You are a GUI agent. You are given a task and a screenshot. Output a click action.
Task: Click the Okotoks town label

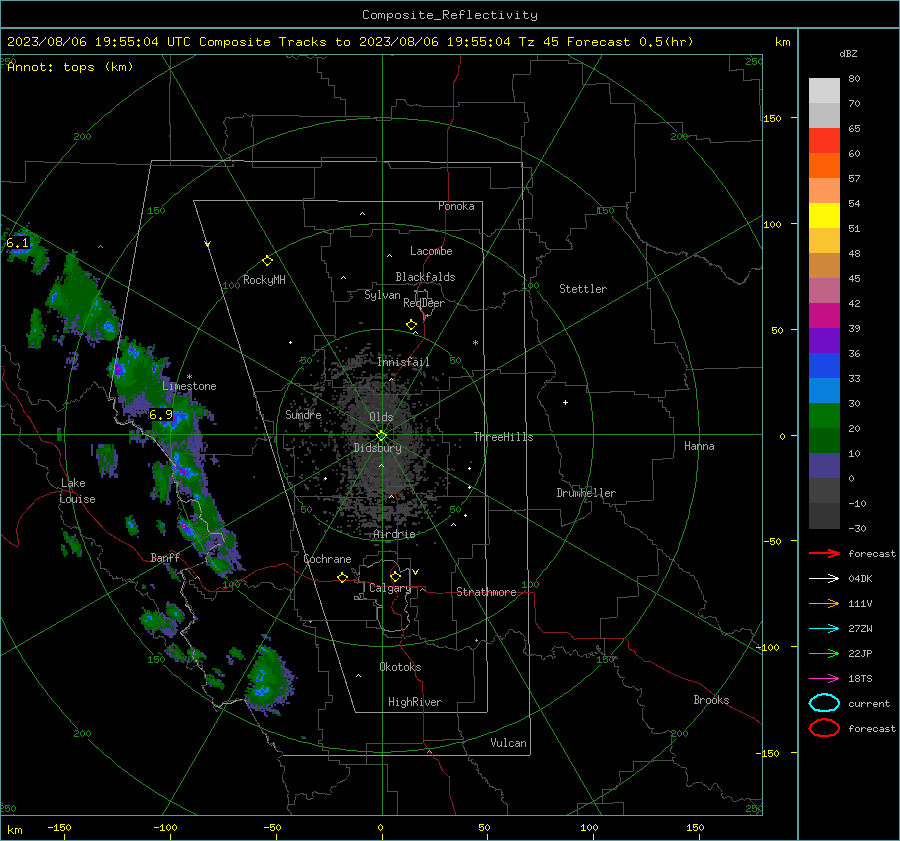tap(400, 667)
